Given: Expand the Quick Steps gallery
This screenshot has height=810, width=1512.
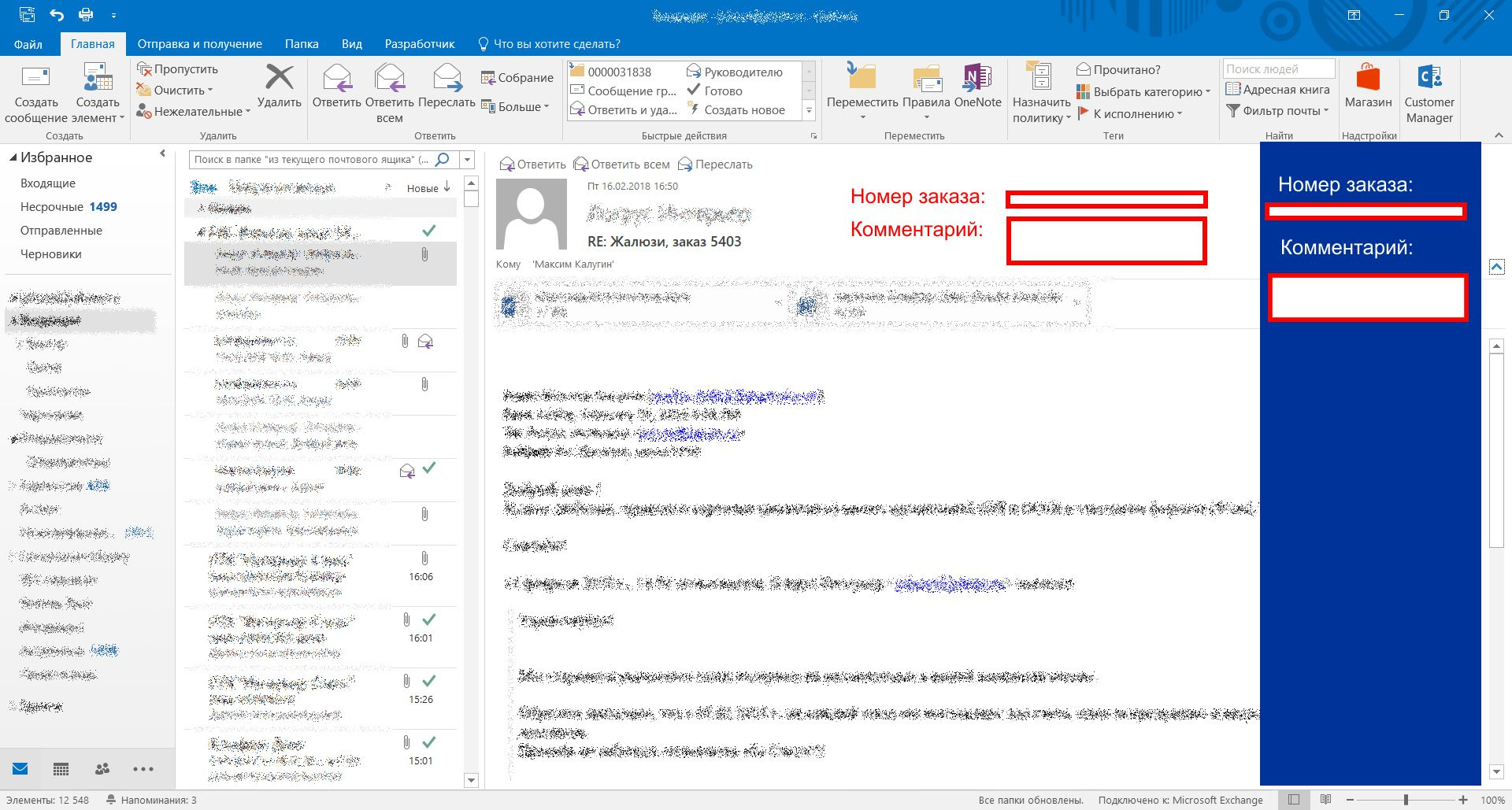Looking at the screenshot, I should click(x=809, y=111).
